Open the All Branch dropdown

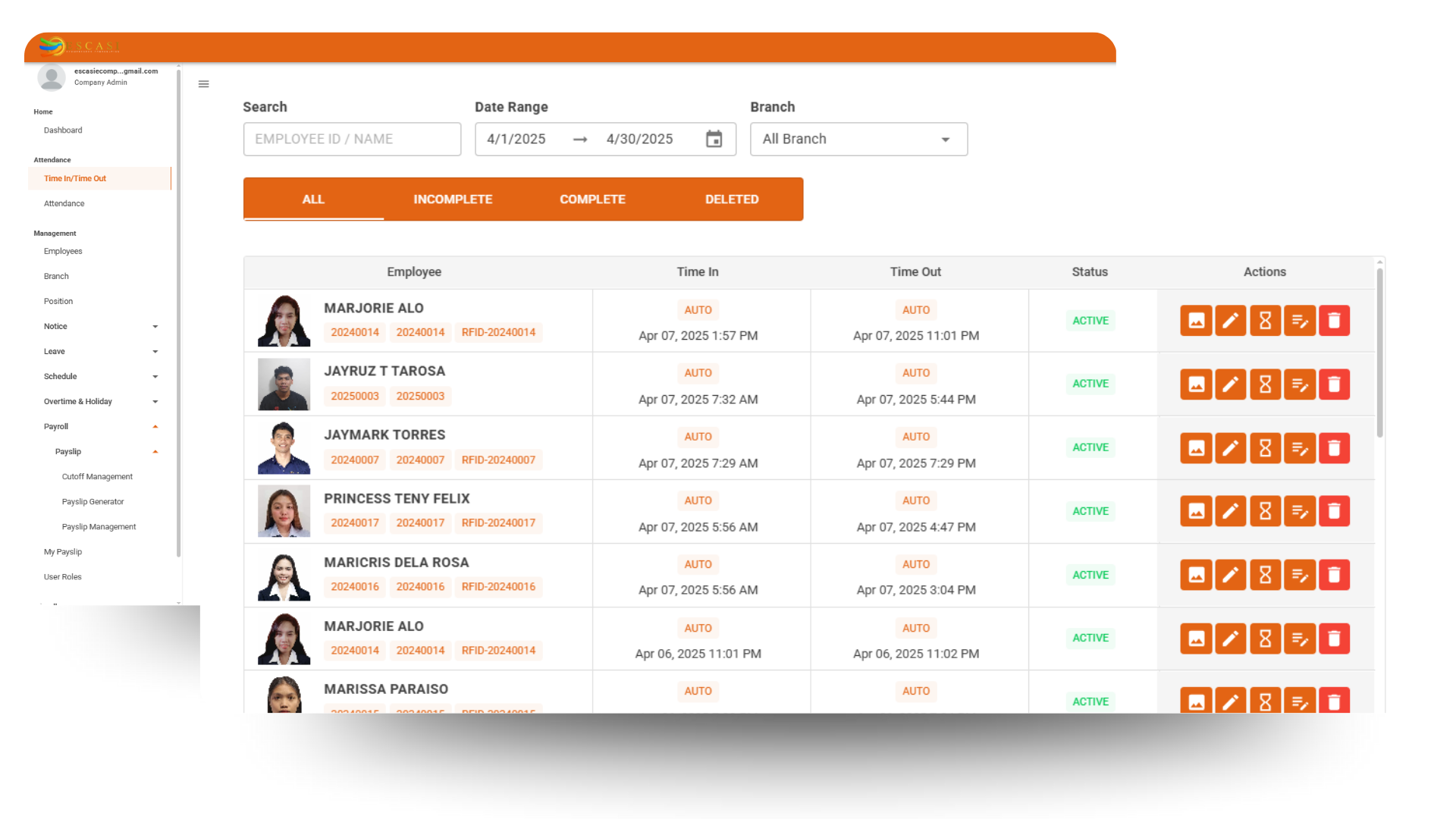[858, 140]
